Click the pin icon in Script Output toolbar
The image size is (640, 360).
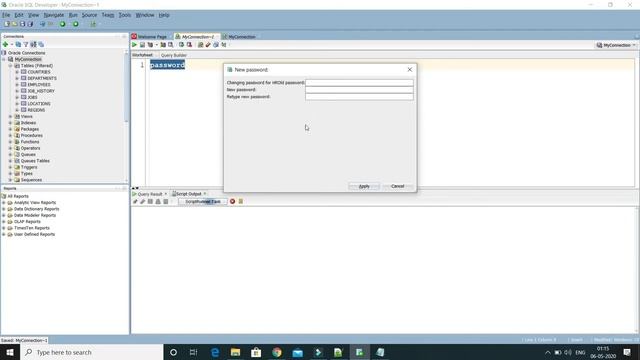pos(135,201)
